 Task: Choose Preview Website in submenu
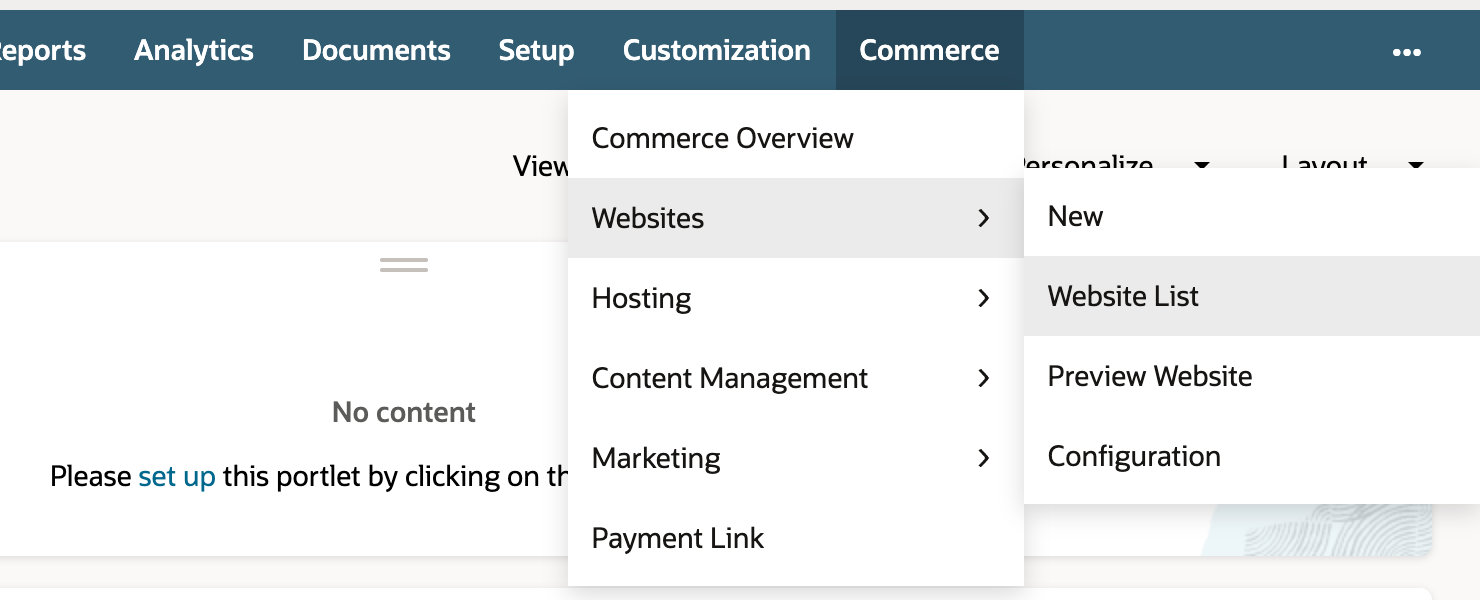click(x=1252, y=376)
